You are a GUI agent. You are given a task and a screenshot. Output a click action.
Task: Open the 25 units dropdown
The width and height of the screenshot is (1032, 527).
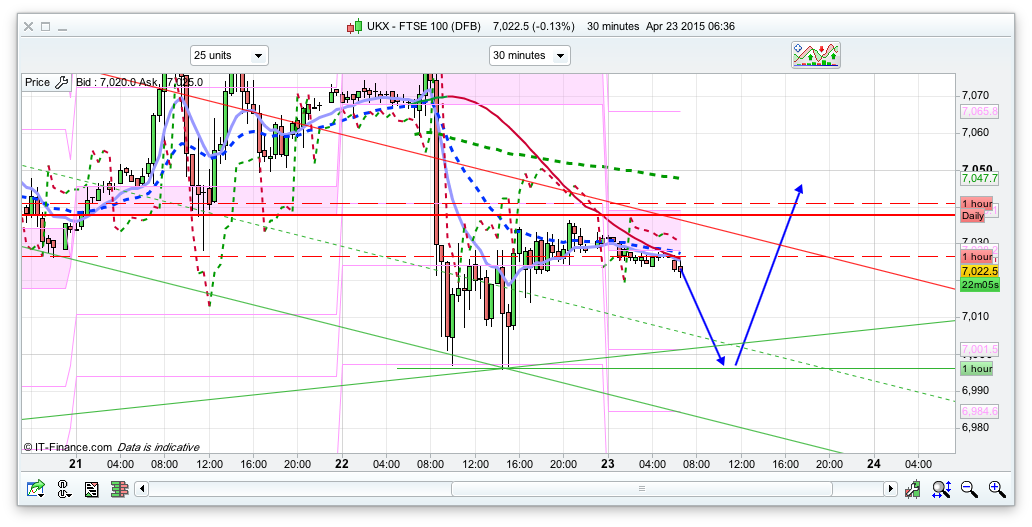coord(229,56)
